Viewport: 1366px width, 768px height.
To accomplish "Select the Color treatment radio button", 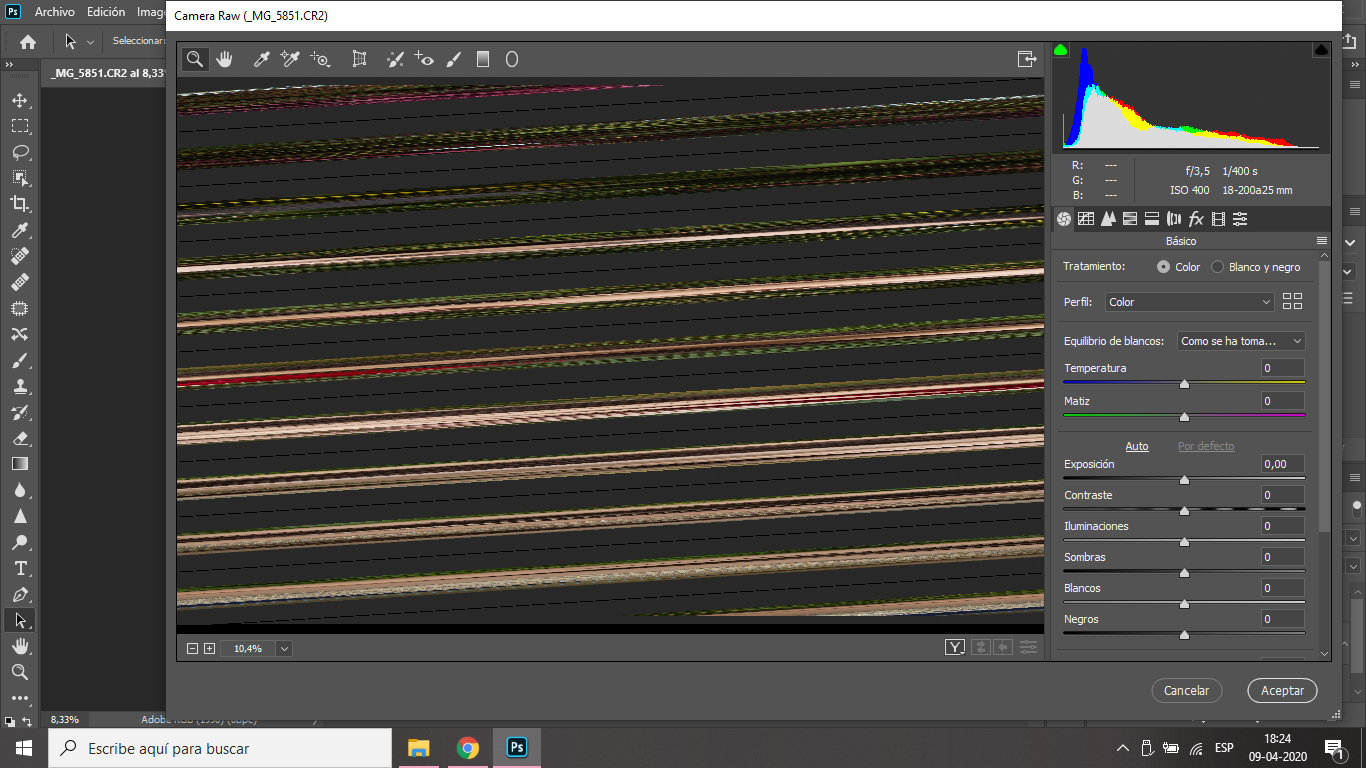I will pyautogui.click(x=1163, y=267).
